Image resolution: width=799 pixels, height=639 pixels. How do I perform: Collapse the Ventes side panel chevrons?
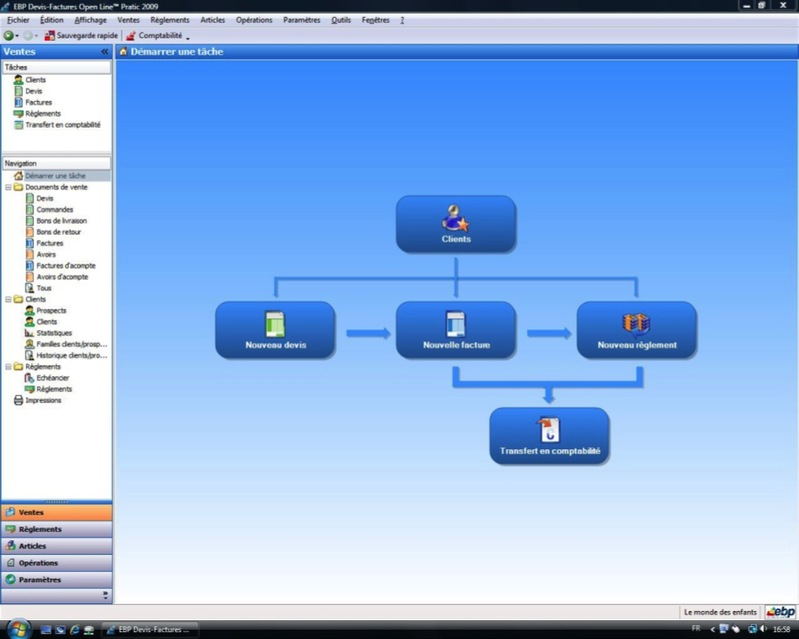click(104, 51)
